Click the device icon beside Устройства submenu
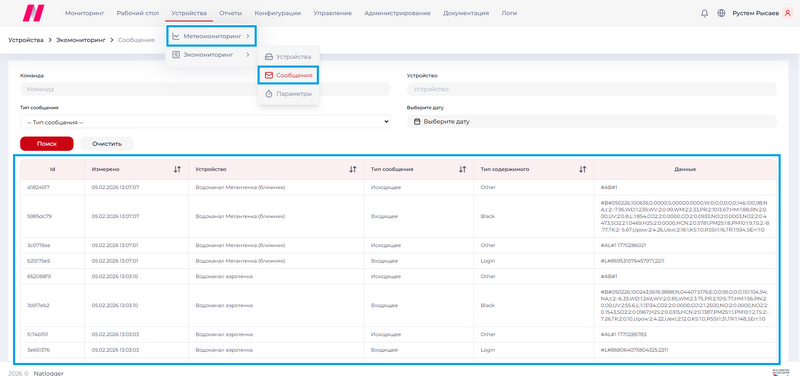 (x=269, y=57)
